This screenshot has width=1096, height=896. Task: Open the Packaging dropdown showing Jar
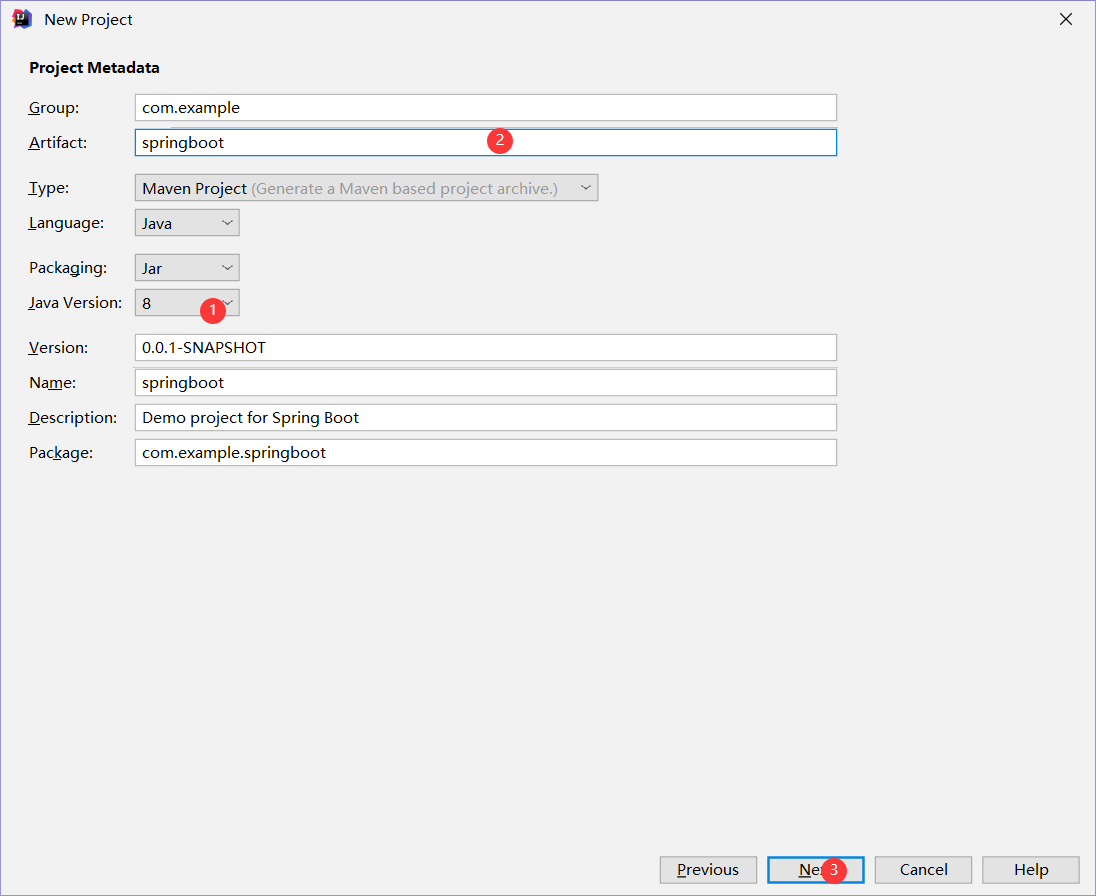[187, 268]
